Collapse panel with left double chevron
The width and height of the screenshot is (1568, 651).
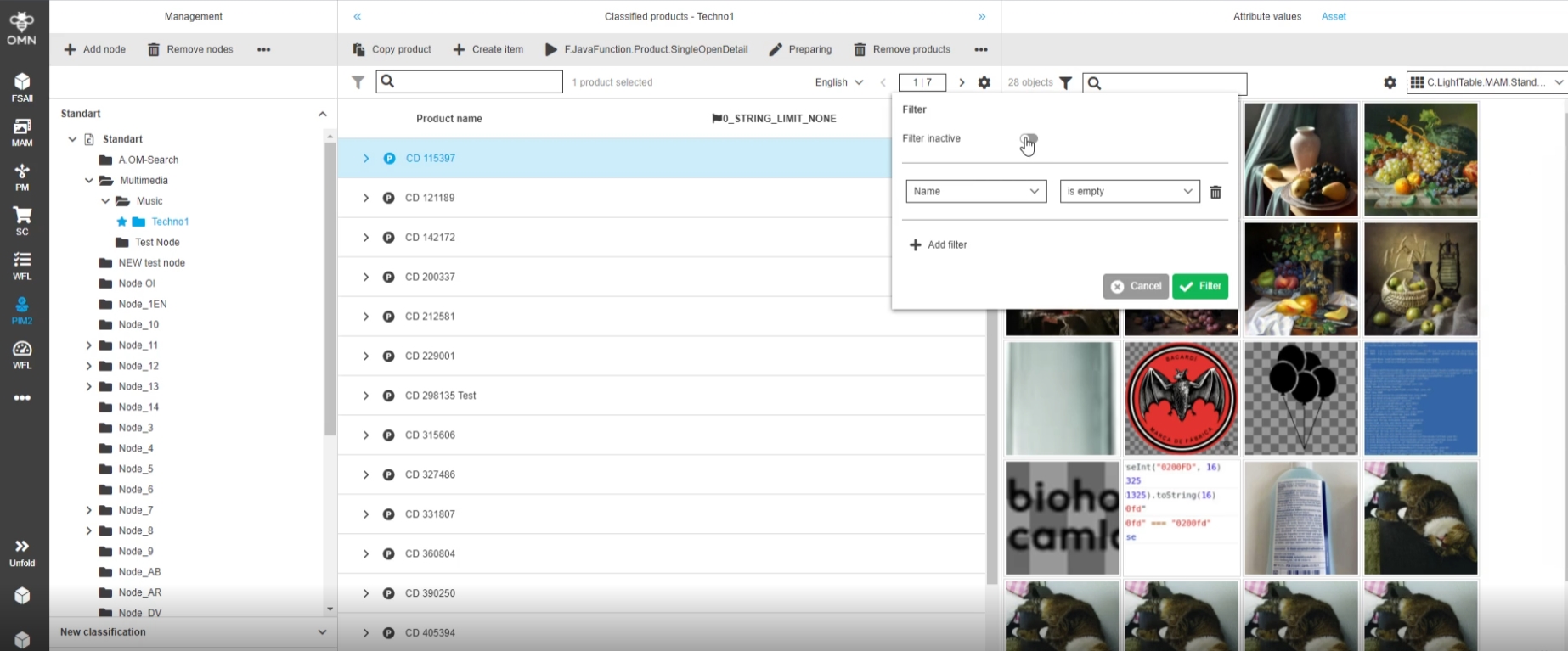coord(358,16)
